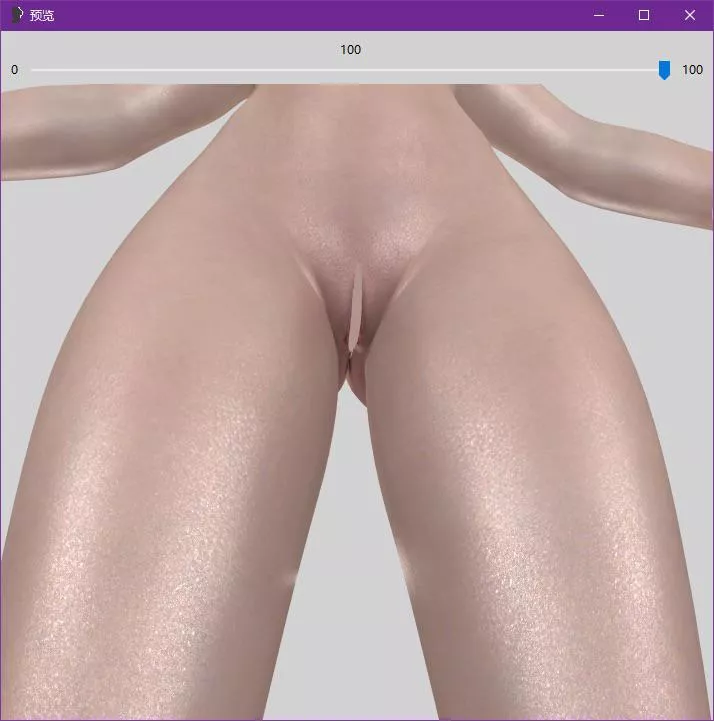Screen dimensions: 714x721
Task: Maximize the 预览 preview window
Action: [644, 15]
